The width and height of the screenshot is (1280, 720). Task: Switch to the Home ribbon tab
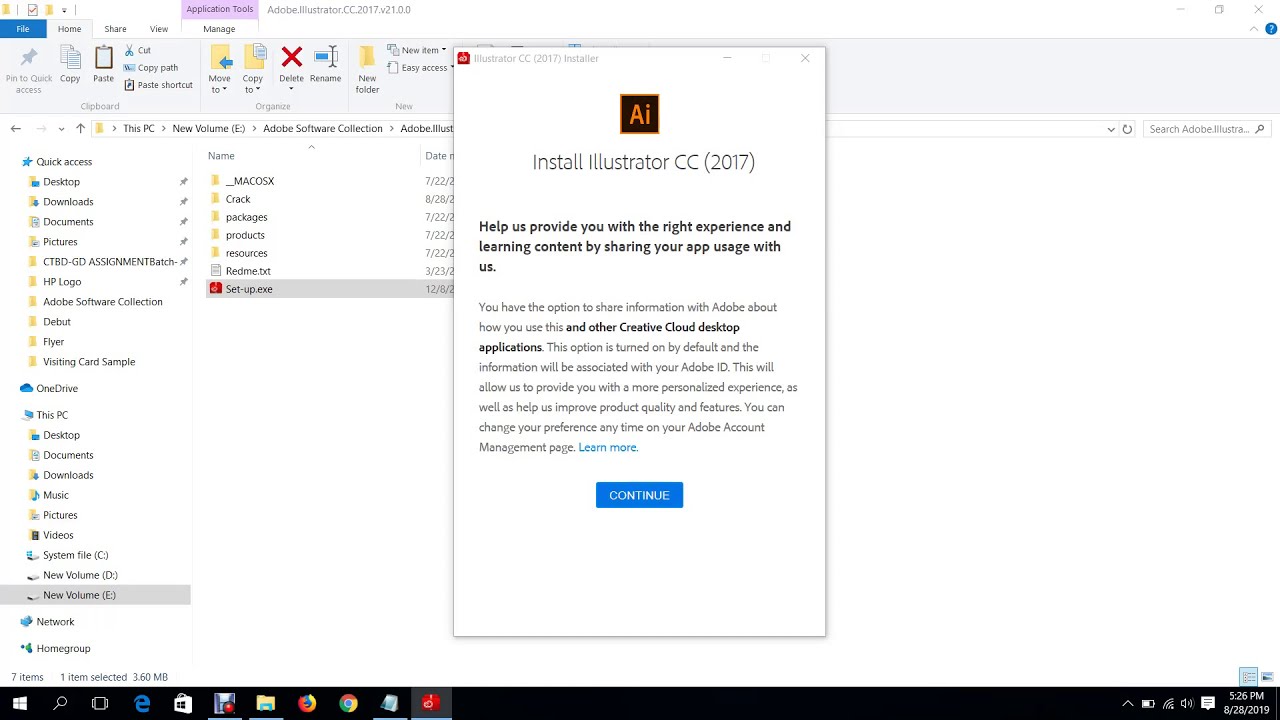pos(69,29)
